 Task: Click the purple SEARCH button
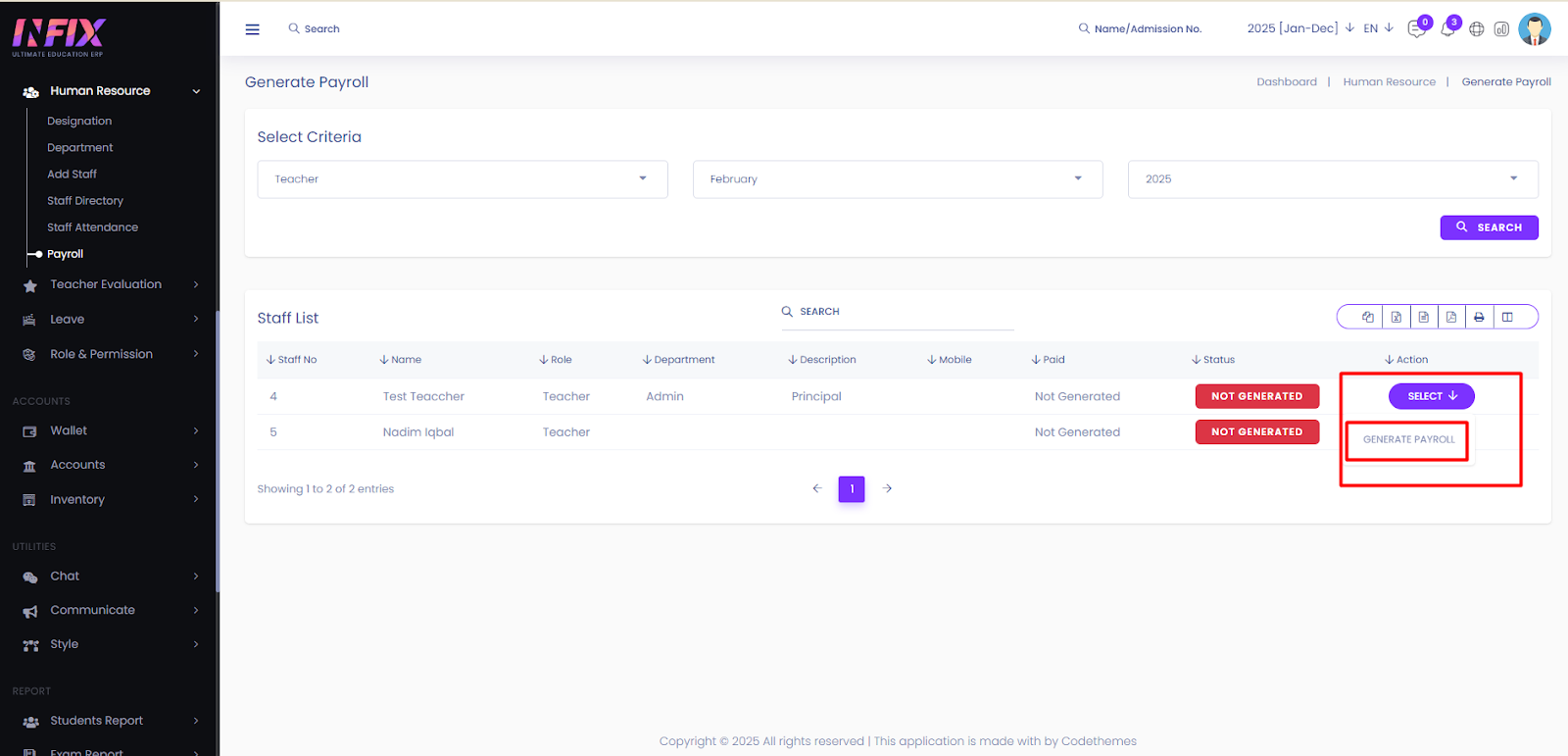click(1489, 227)
